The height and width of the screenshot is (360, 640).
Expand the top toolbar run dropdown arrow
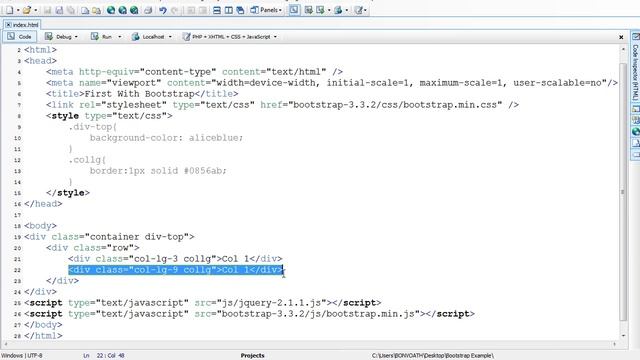coord(329,10)
